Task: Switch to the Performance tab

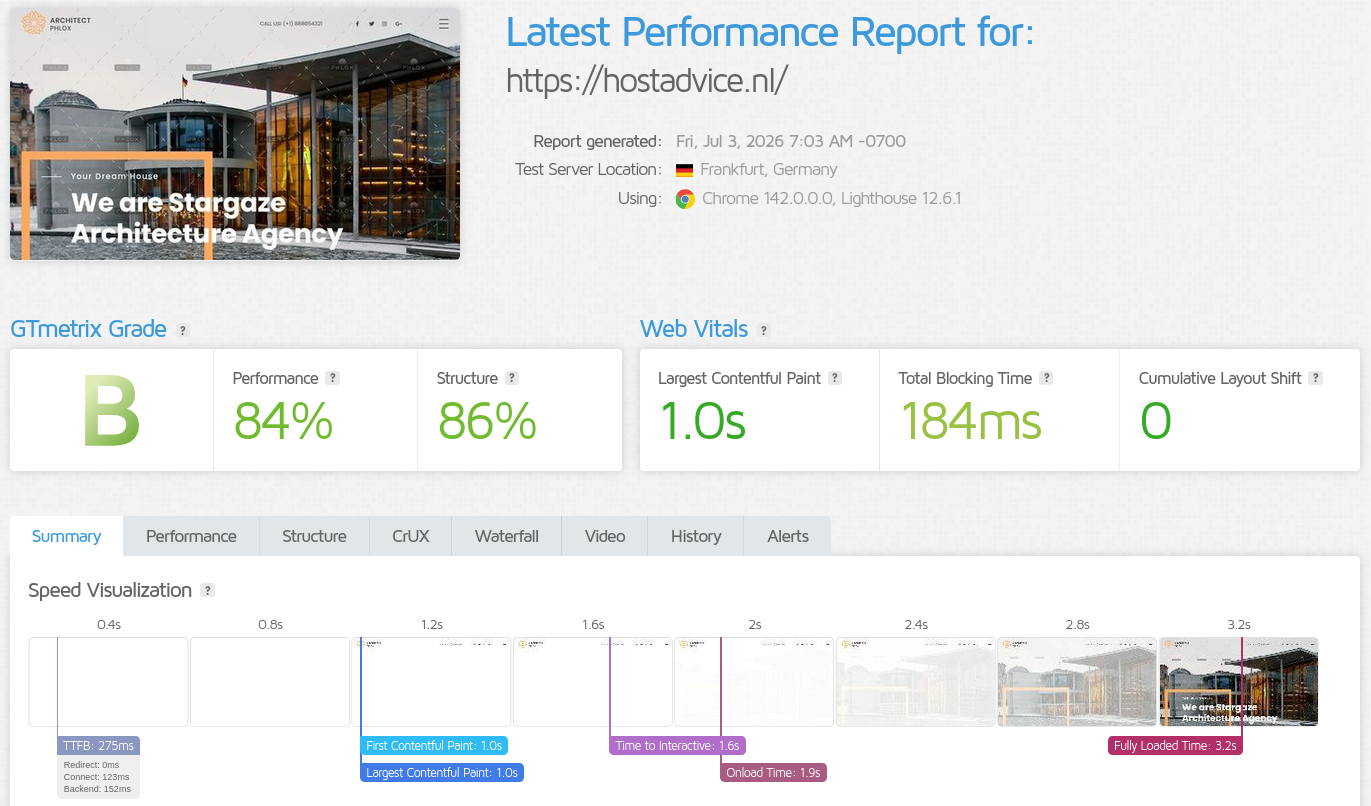Action: 191,536
